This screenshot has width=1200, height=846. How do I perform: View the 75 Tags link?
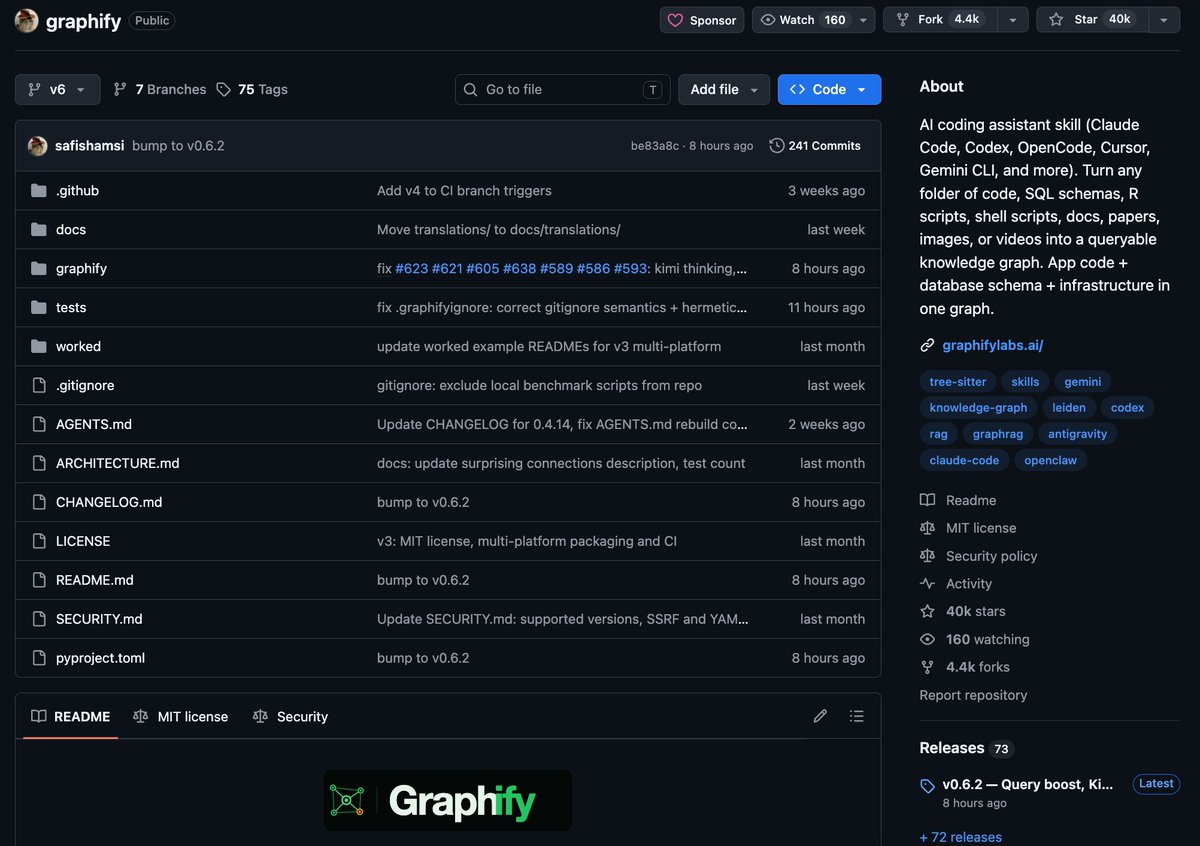[252, 89]
